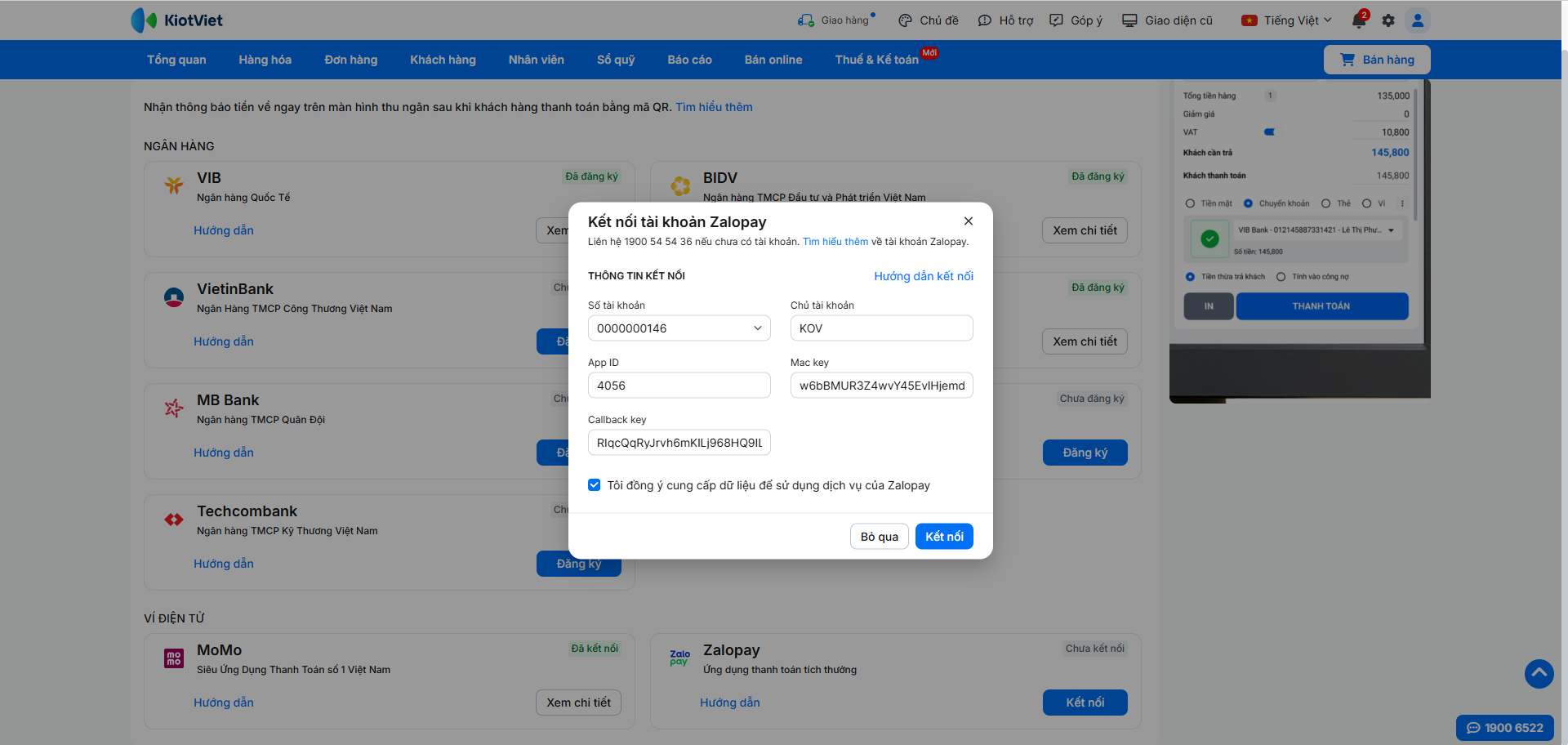
Task: Open the MoMo Hướng dẫn link
Action: (224, 703)
